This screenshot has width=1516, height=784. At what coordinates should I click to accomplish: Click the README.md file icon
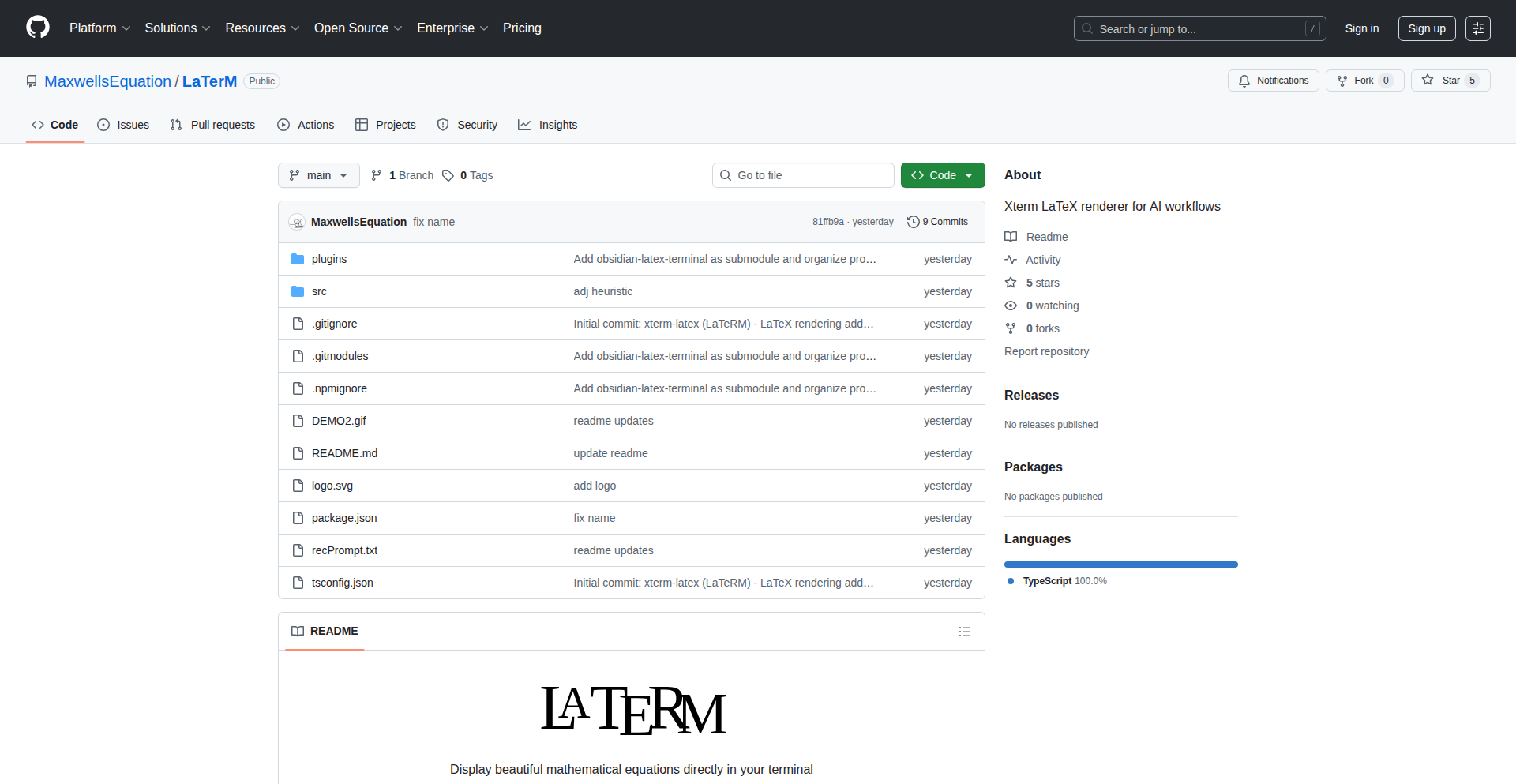(298, 453)
